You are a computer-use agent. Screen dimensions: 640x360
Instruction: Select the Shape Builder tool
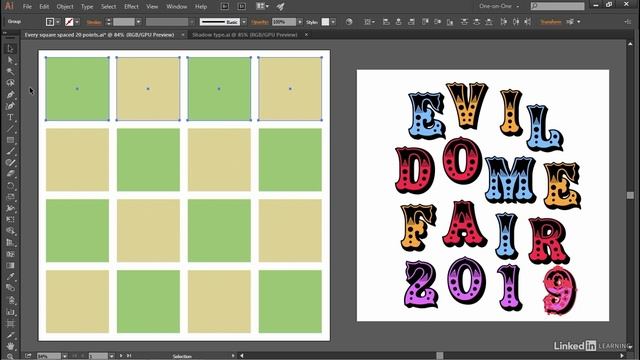tap(10, 231)
